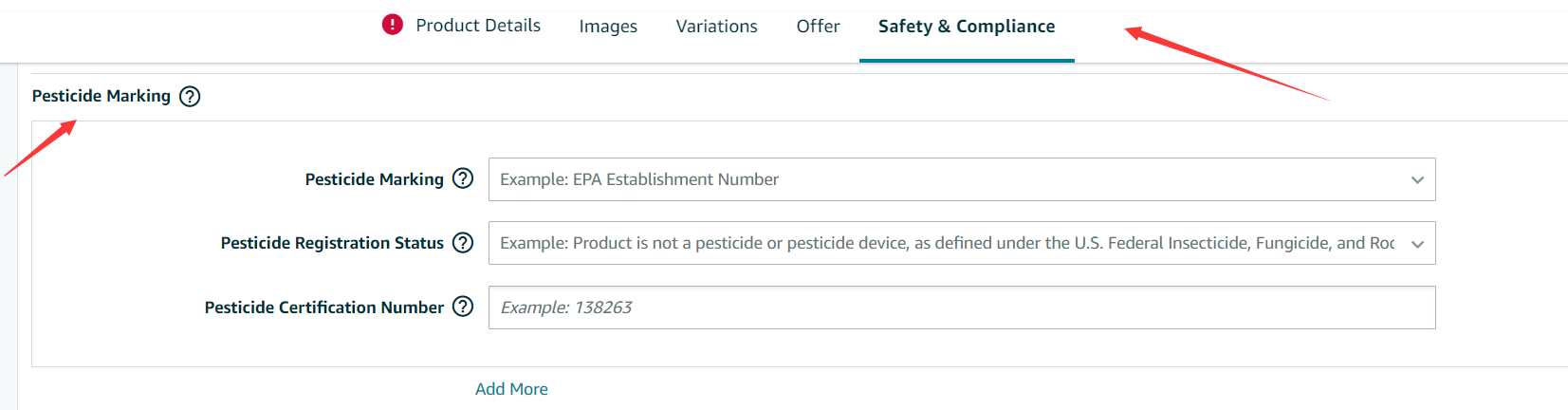Open the Pesticide Marking dropdown field

962,179
